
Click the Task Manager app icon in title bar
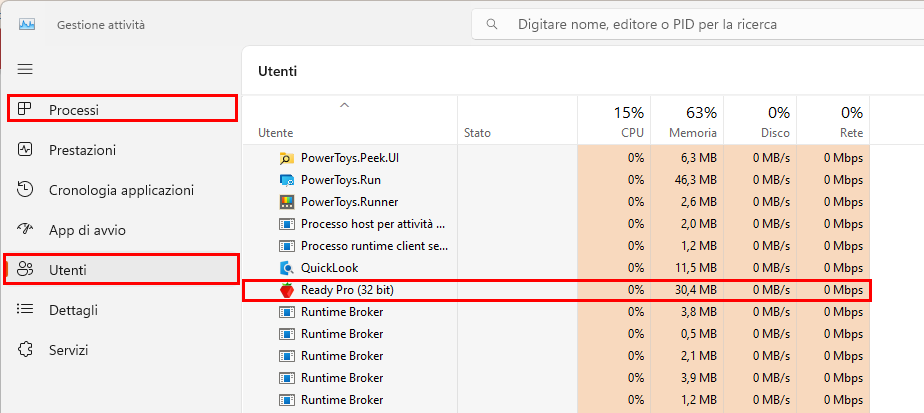coord(27,25)
